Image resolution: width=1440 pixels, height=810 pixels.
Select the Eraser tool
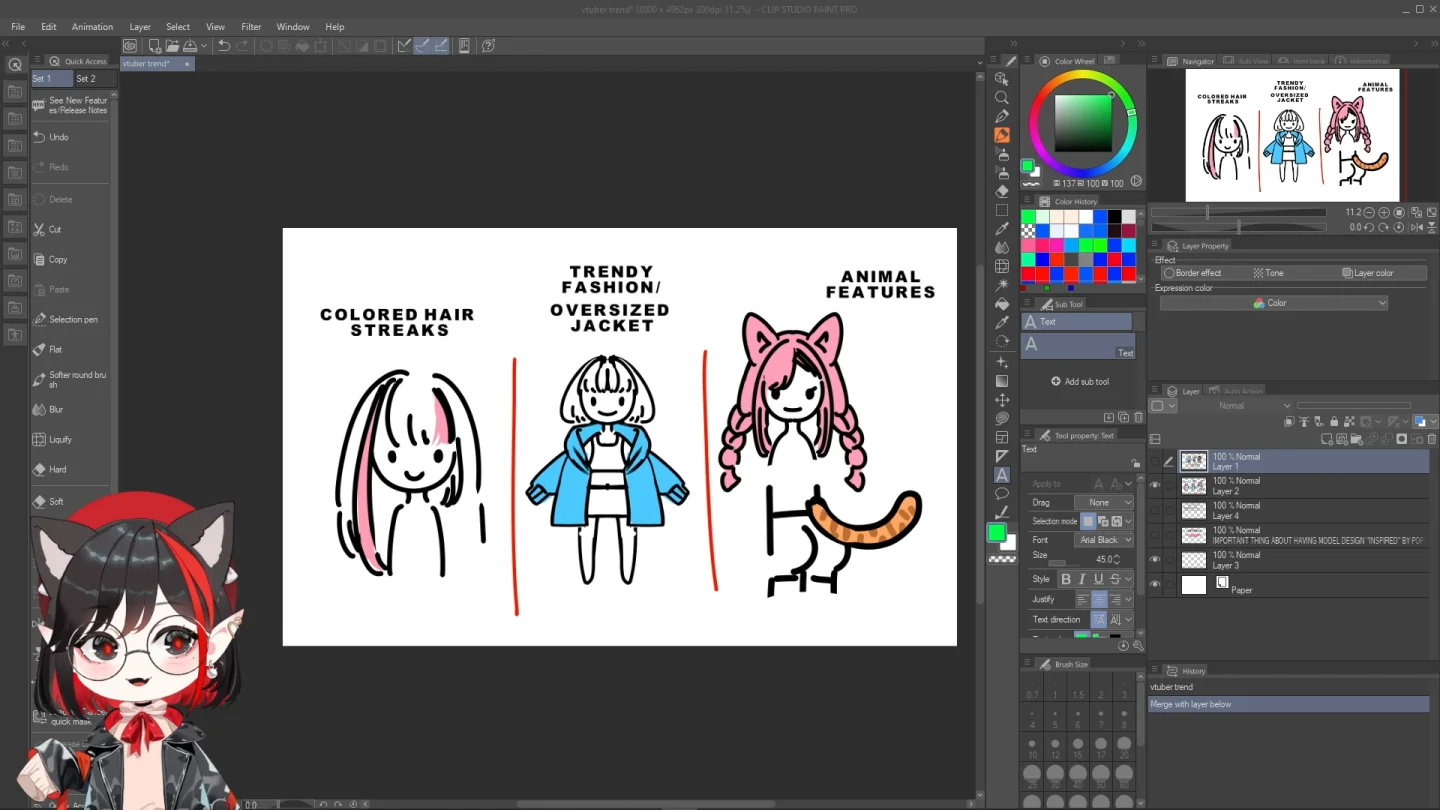(x=1002, y=191)
